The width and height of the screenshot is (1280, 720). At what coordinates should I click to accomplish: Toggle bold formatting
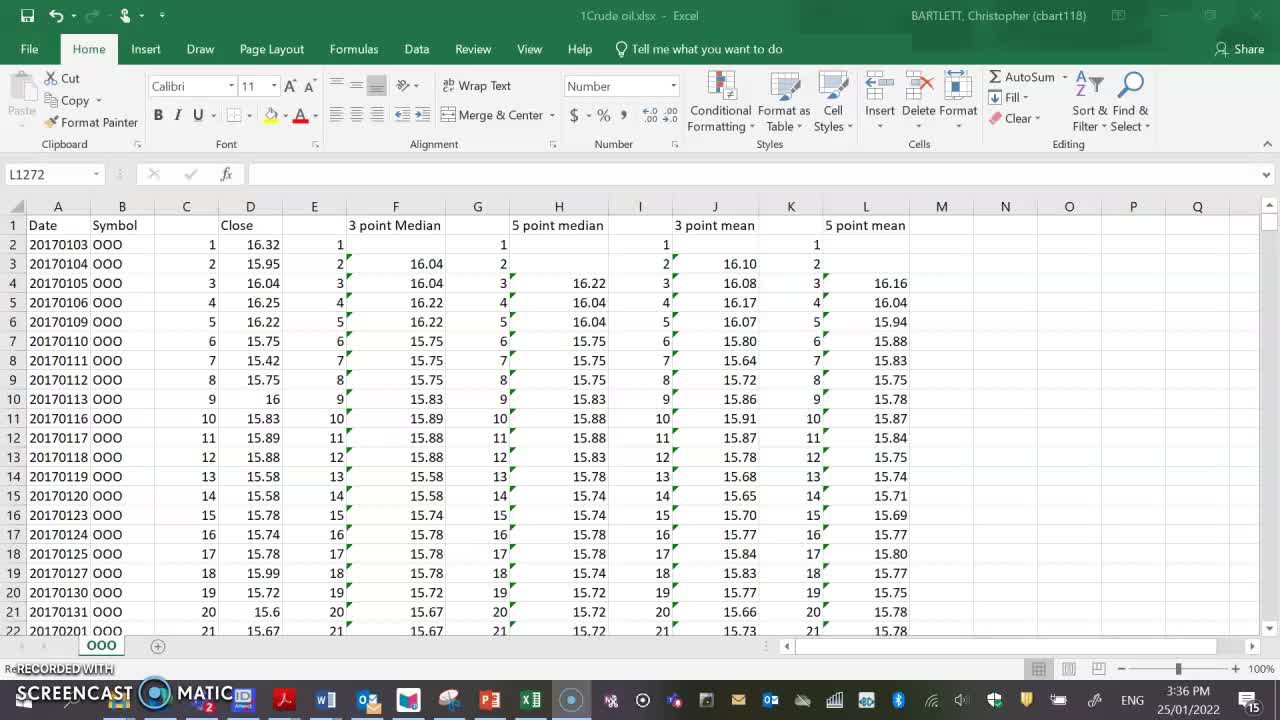158,115
